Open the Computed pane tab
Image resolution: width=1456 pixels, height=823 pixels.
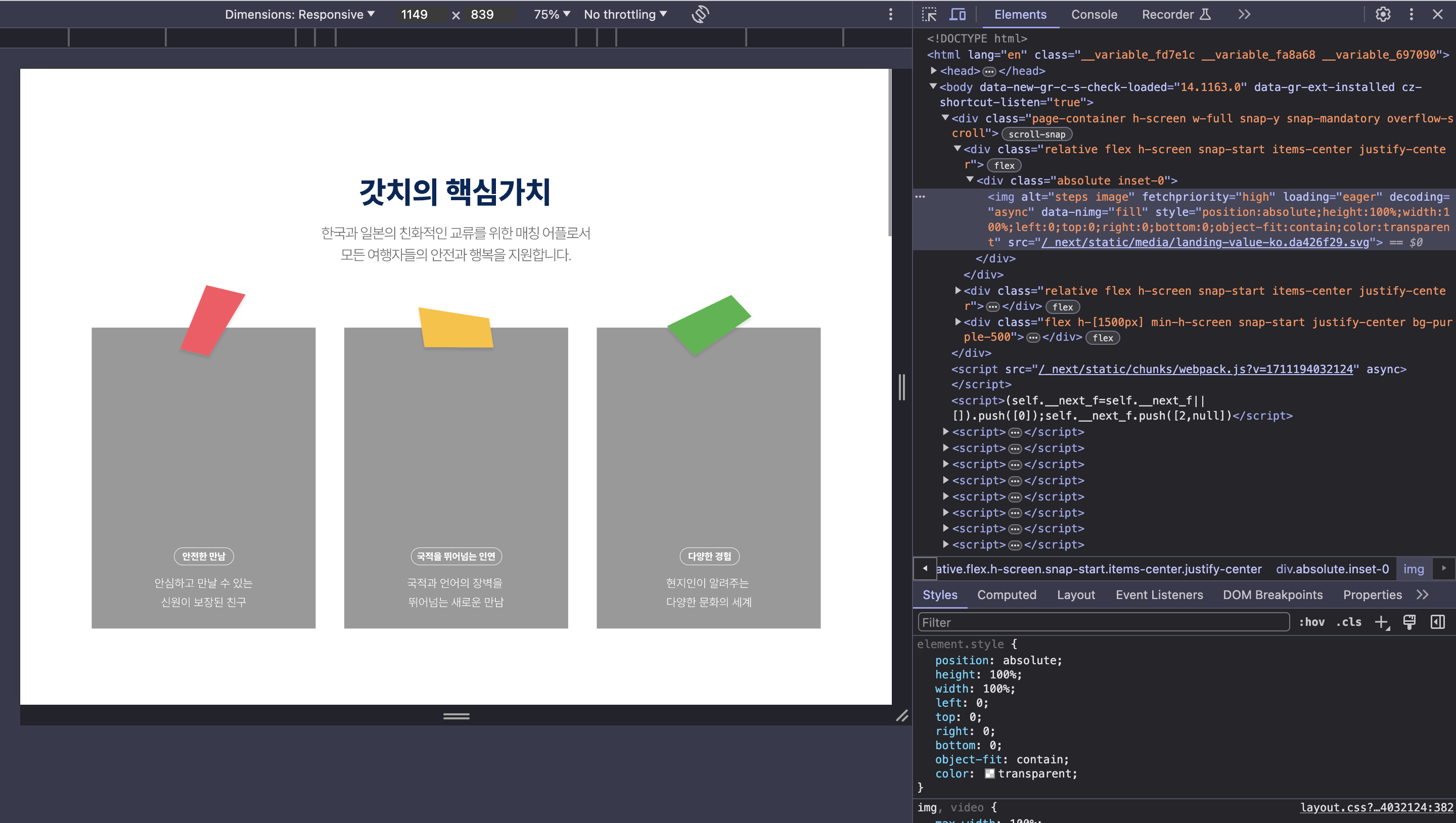[1006, 595]
